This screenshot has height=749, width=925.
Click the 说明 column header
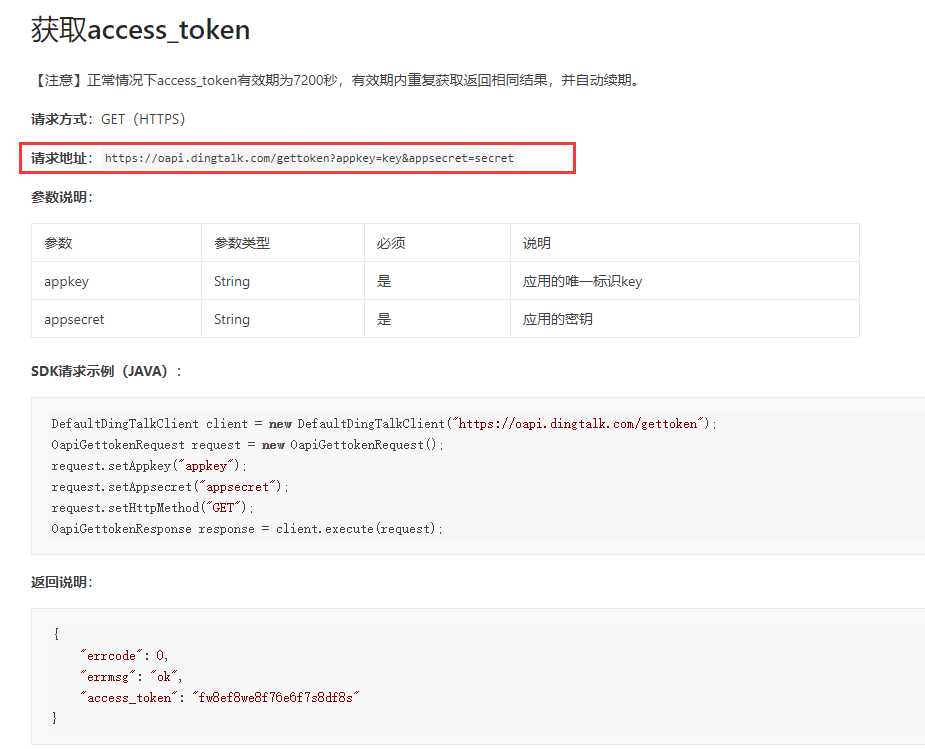(x=536, y=243)
